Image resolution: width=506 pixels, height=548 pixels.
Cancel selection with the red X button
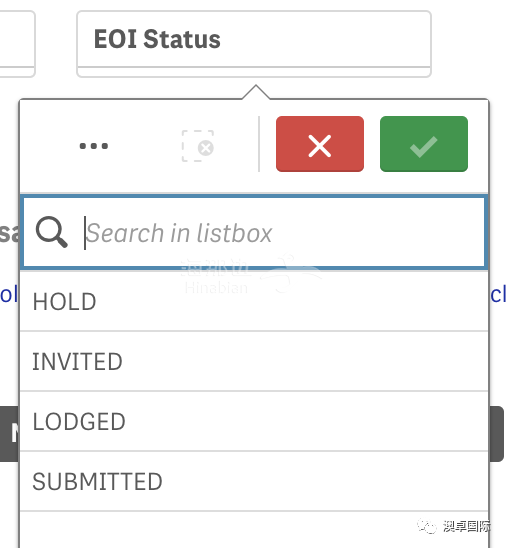tap(320, 144)
